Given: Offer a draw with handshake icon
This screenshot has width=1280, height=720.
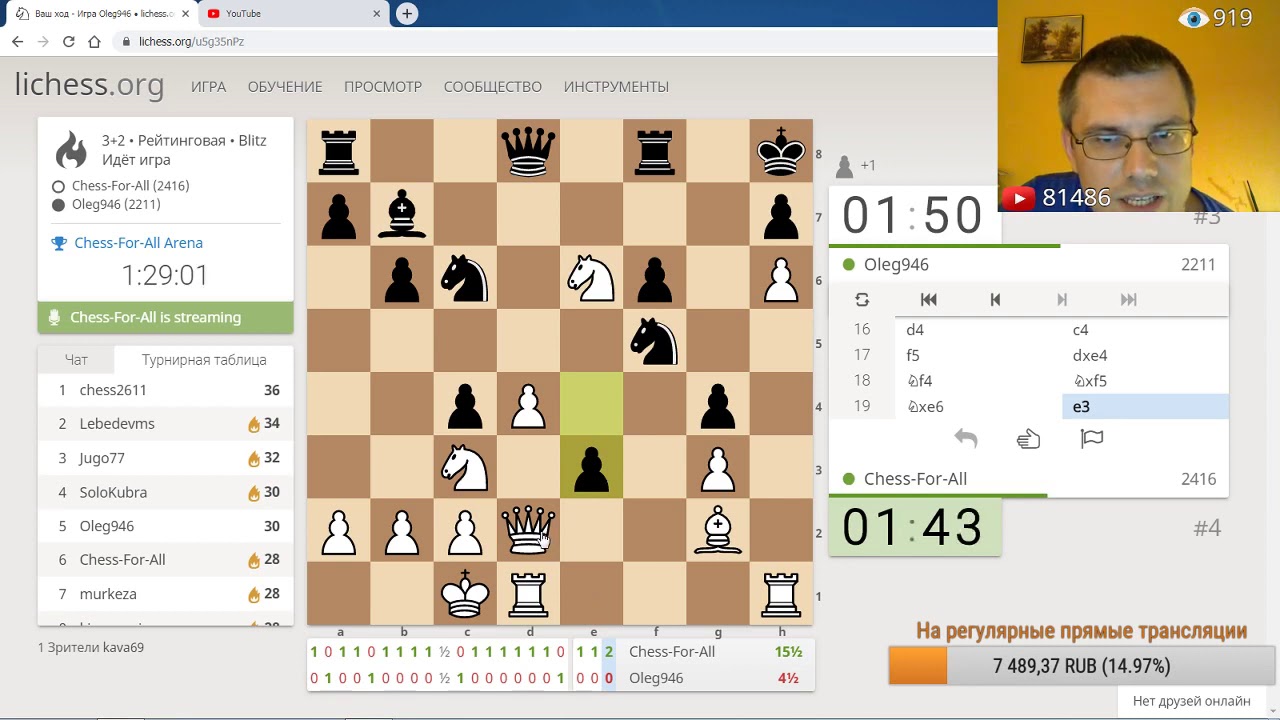Looking at the screenshot, I should click(x=1028, y=438).
